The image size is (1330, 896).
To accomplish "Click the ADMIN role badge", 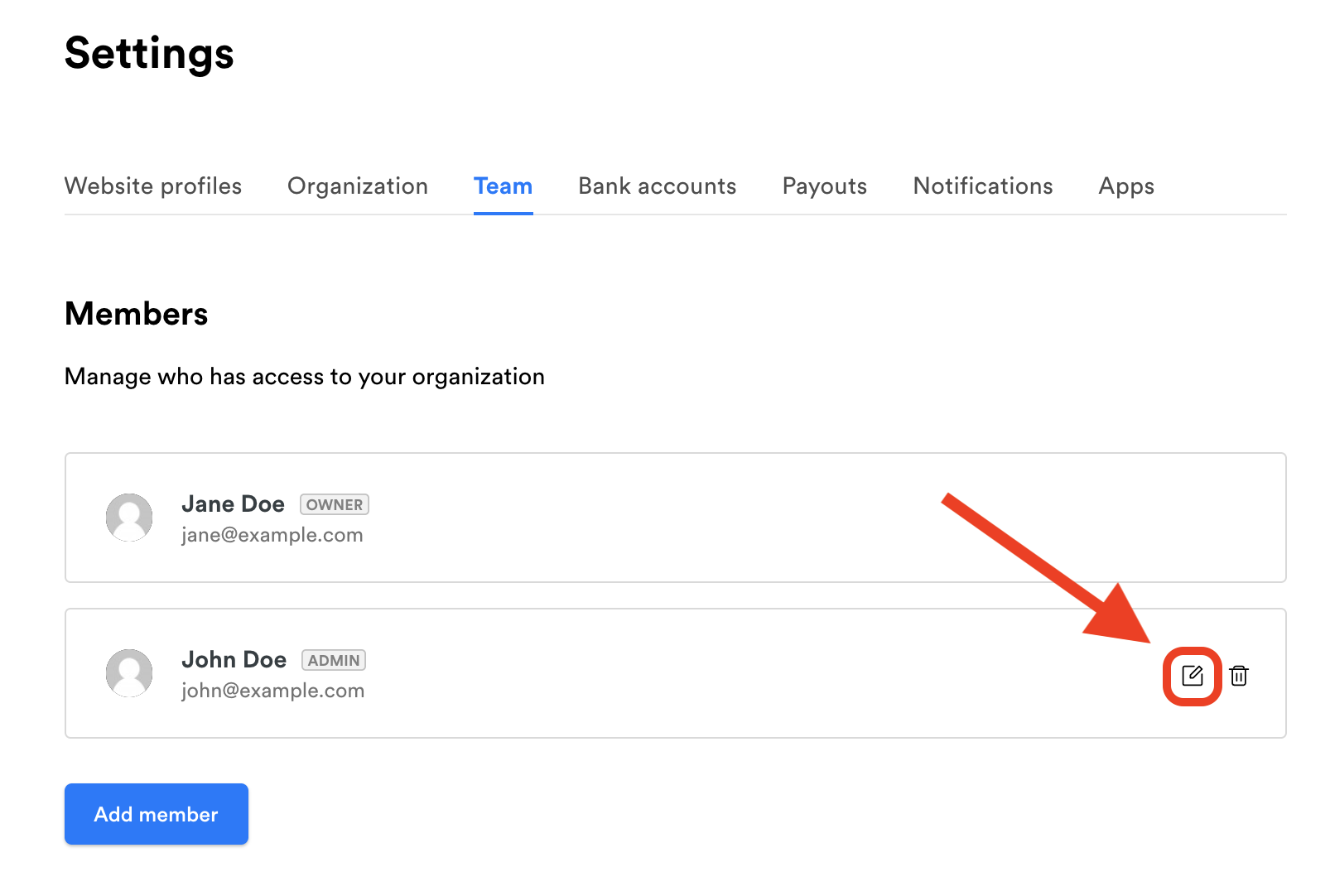I will pyautogui.click(x=334, y=660).
